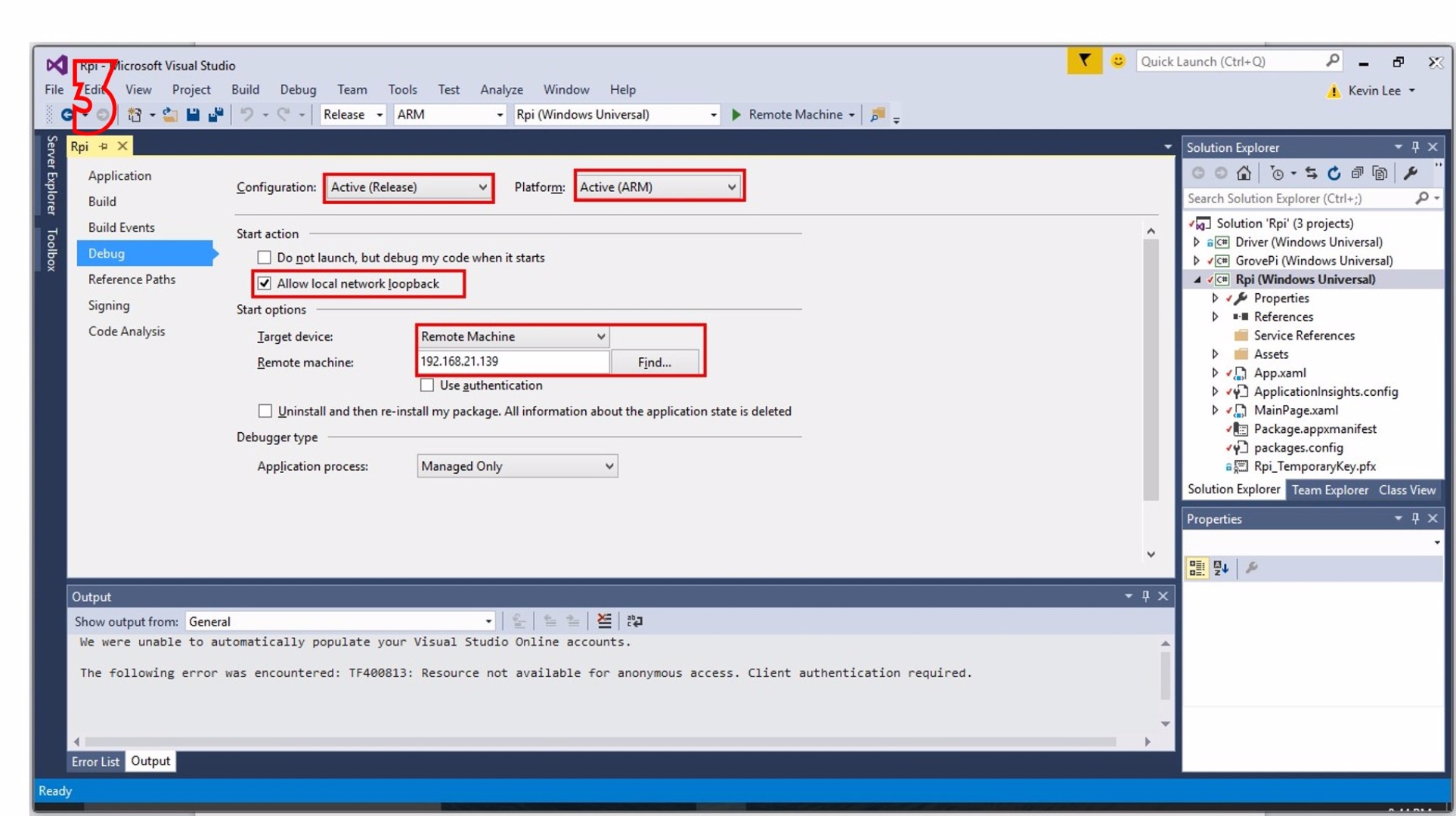Click the Undo toolbar icon
This screenshot has height=816, width=1456.
pos(246,115)
